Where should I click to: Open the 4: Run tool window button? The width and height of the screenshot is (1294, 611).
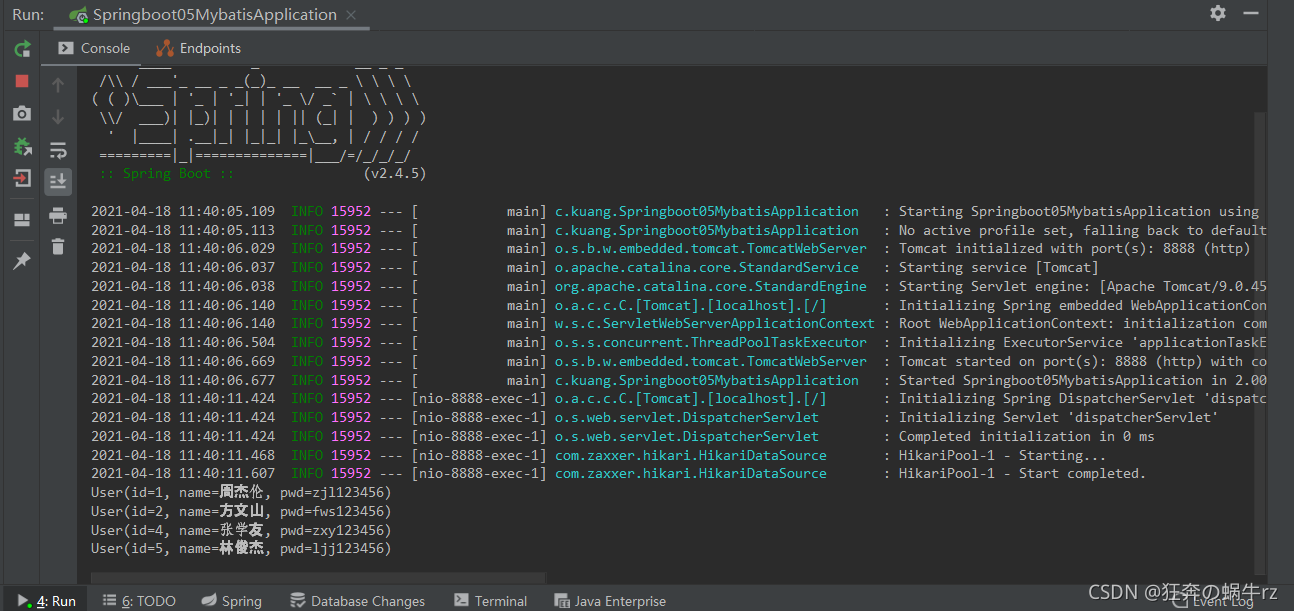(x=46, y=600)
